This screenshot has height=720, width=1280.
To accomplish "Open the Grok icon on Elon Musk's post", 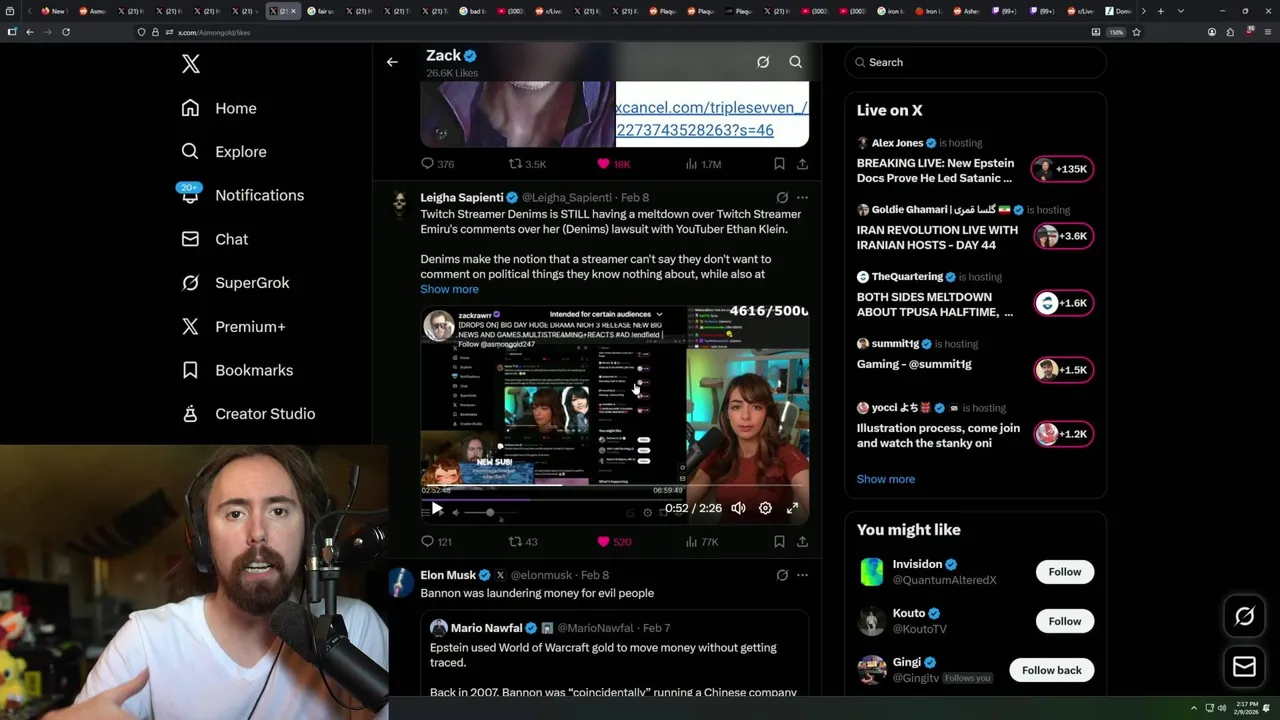I will 782,575.
